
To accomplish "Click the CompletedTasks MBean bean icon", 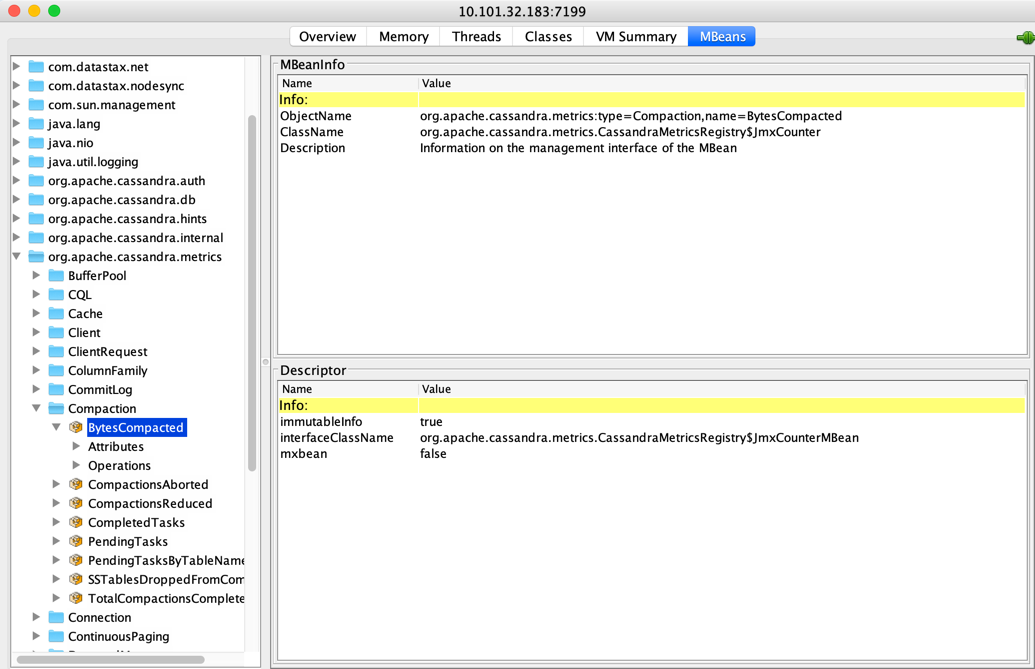I will coord(76,523).
